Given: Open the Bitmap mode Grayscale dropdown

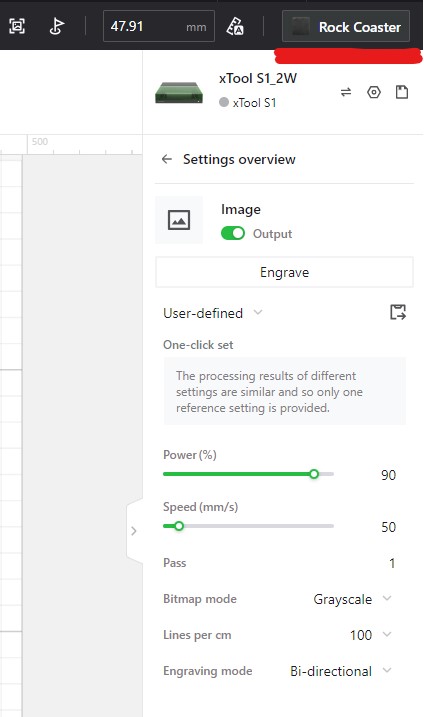Looking at the screenshot, I should (x=352, y=599).
